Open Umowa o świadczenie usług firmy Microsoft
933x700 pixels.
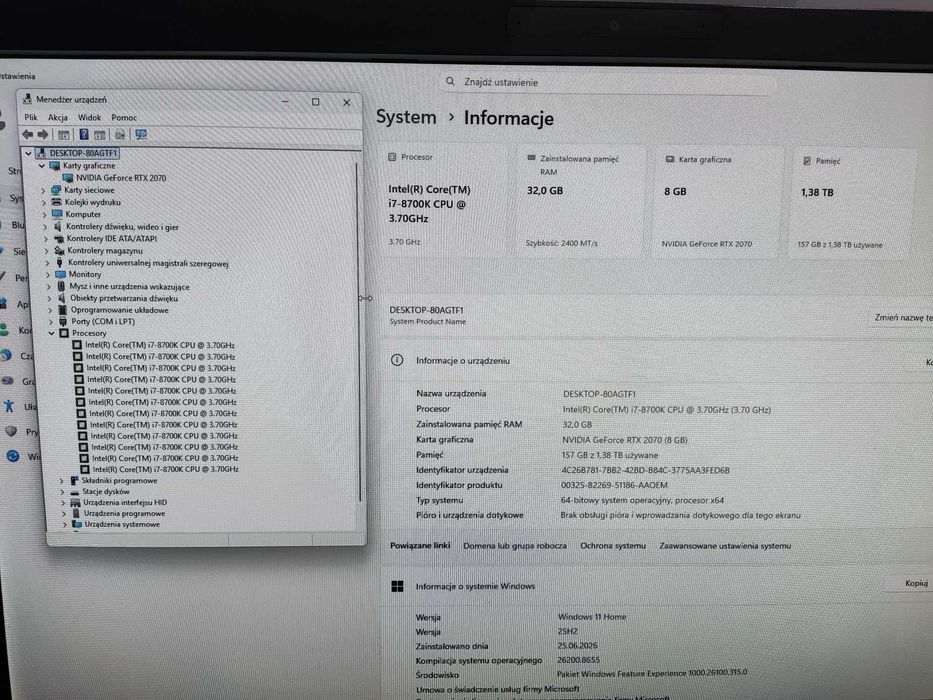pyautogui.click(x=497, y=689)
